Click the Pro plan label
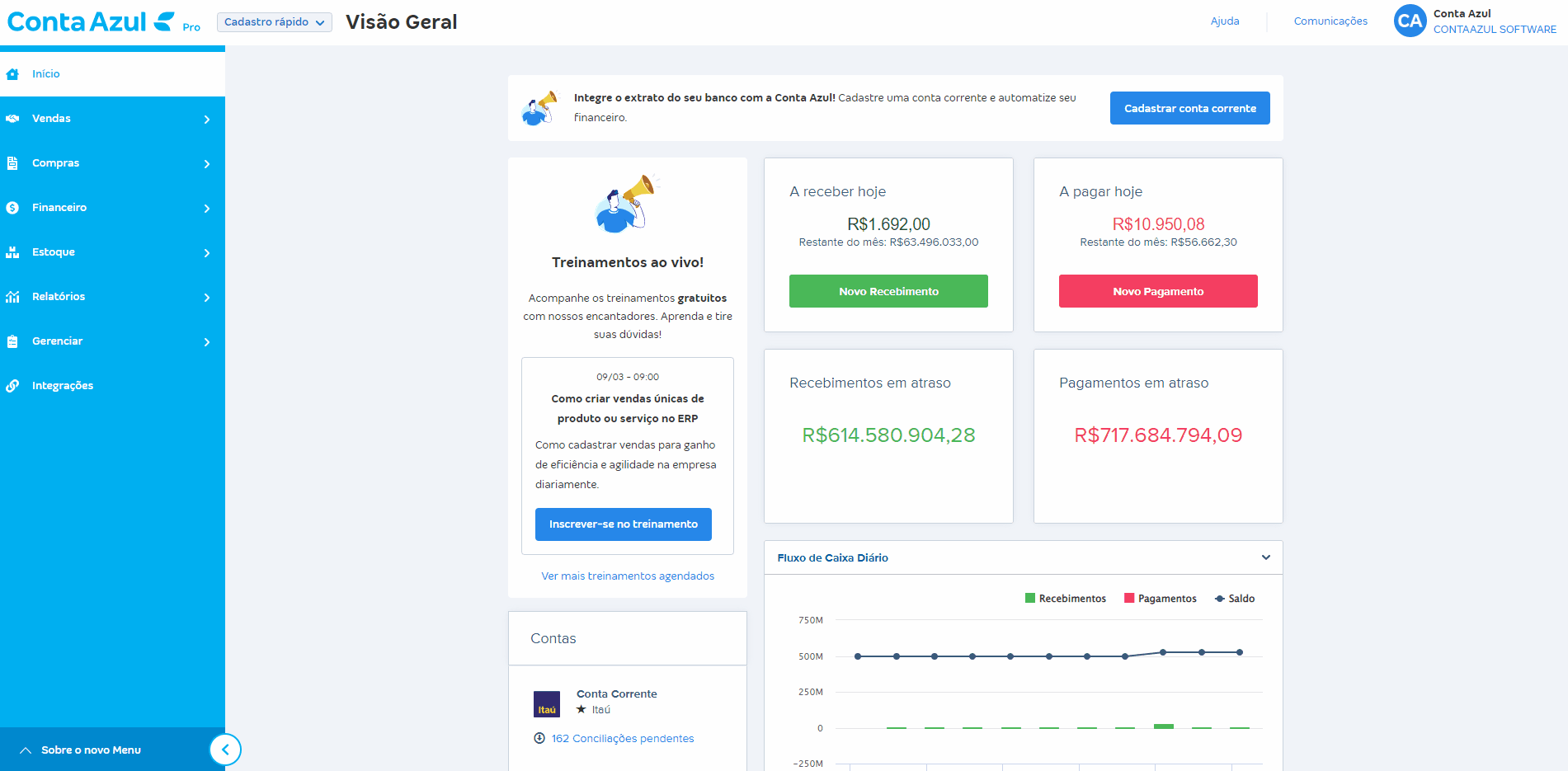Viewport: 1568px width, 771px height. [x=191, y=27]
